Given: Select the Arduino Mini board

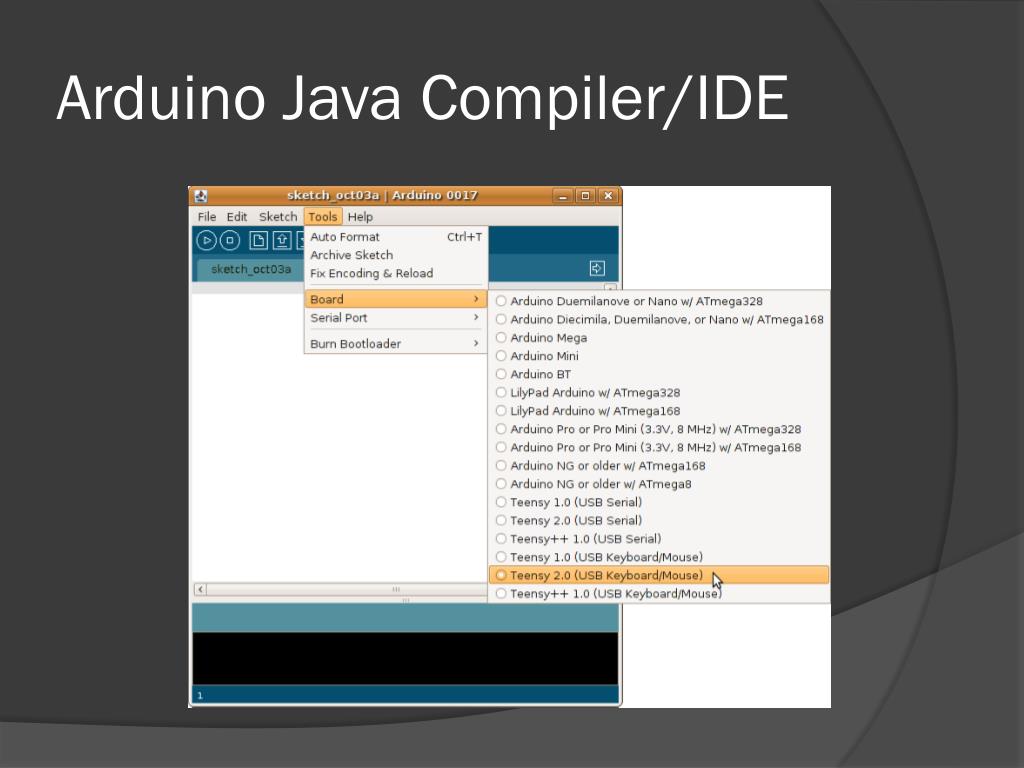Looking at the screenshot, I should tap(660, 356).
